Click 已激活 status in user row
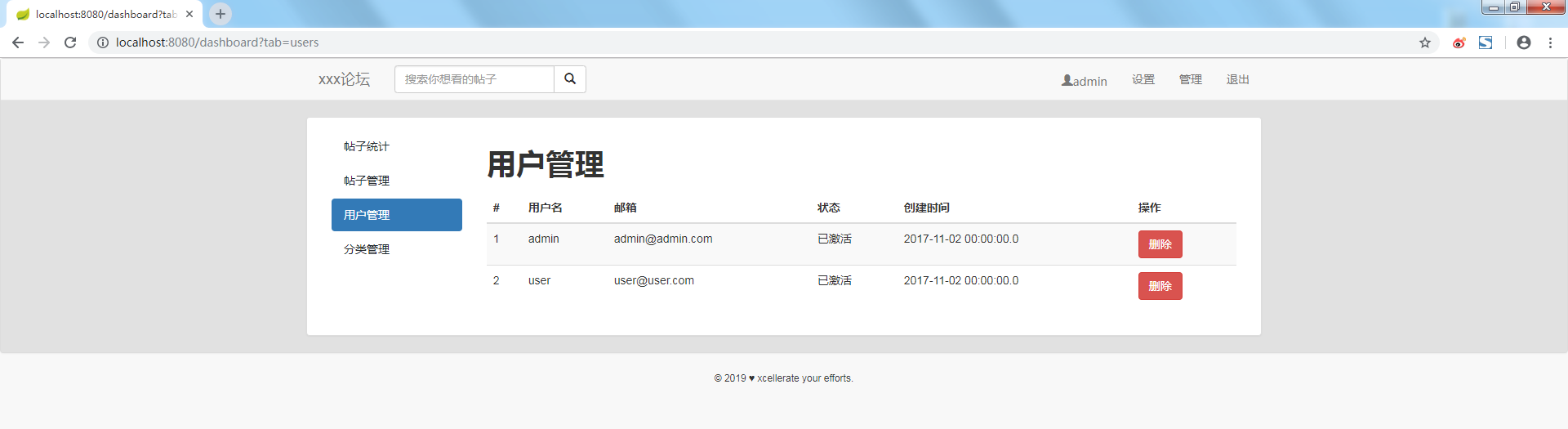 [x=835, y=280]
